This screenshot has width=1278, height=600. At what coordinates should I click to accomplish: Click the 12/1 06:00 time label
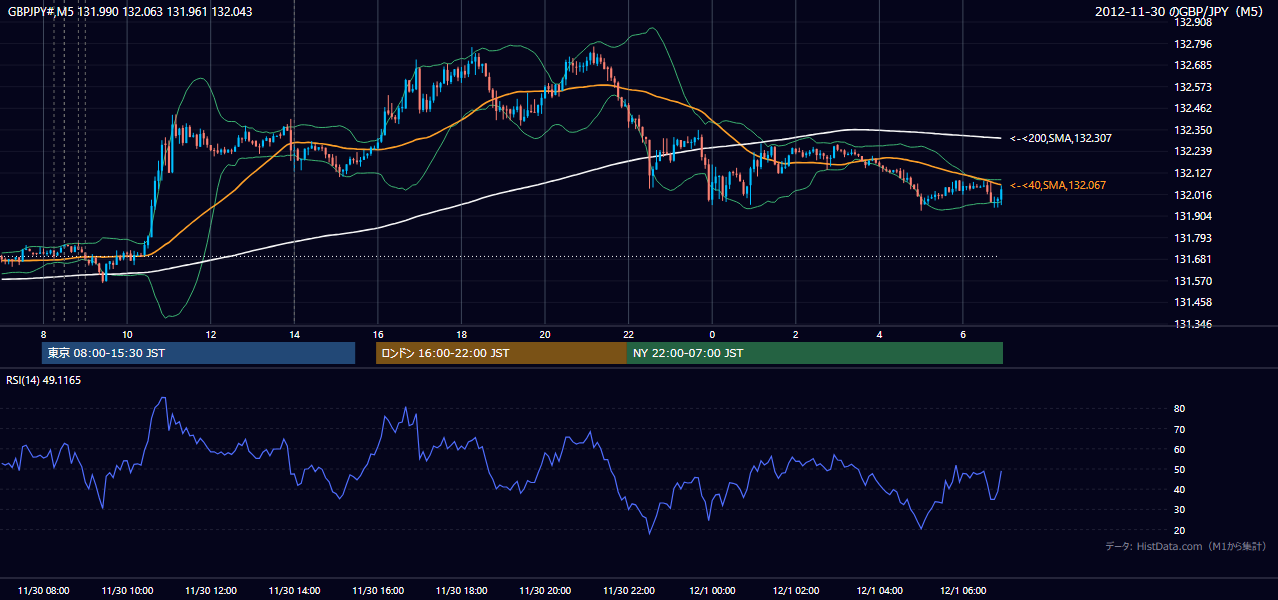[x=962, y=591]
